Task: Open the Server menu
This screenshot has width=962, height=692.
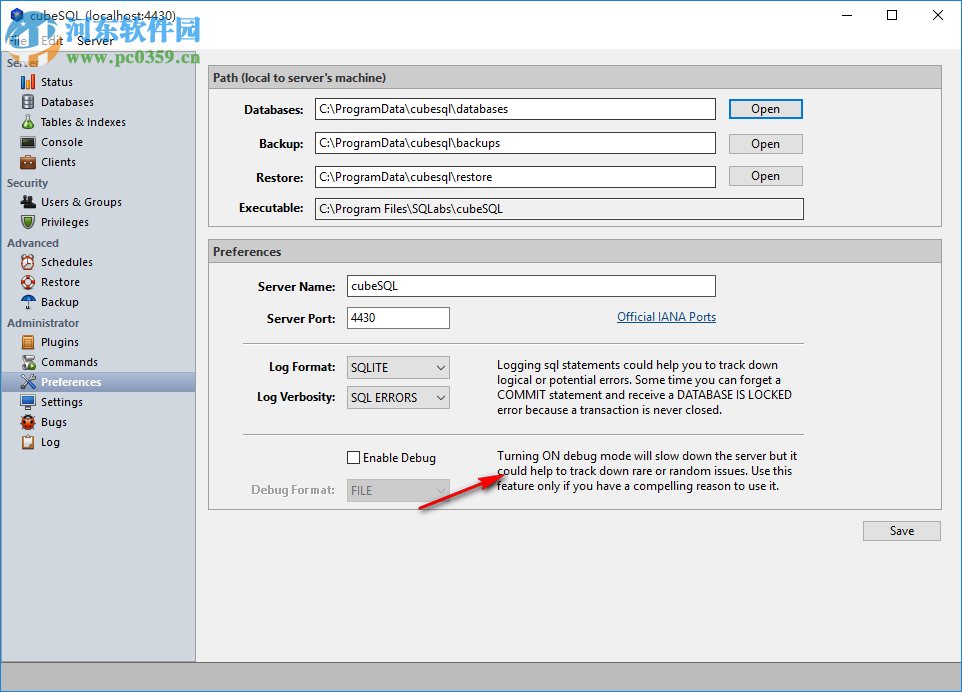Action: [95, 40]
